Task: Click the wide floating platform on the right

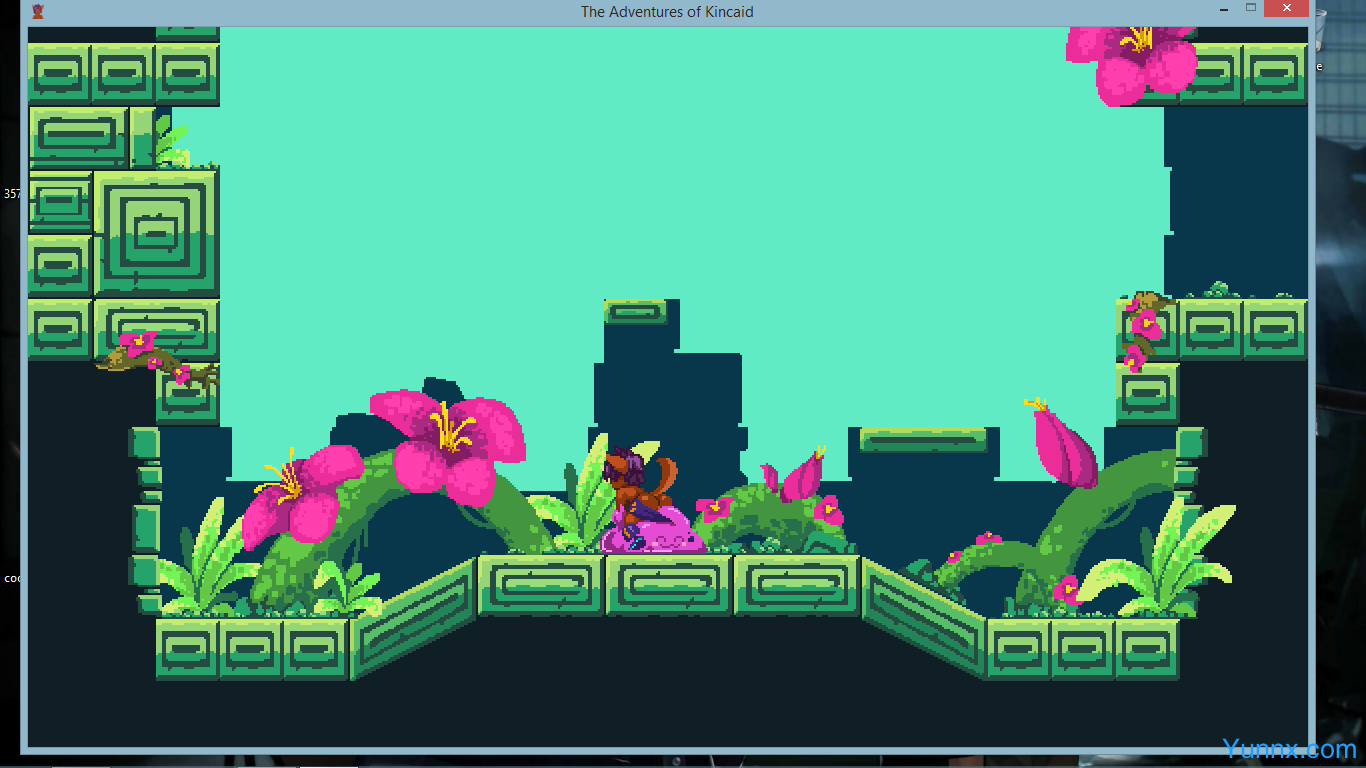Action: (x=923, y=439)
